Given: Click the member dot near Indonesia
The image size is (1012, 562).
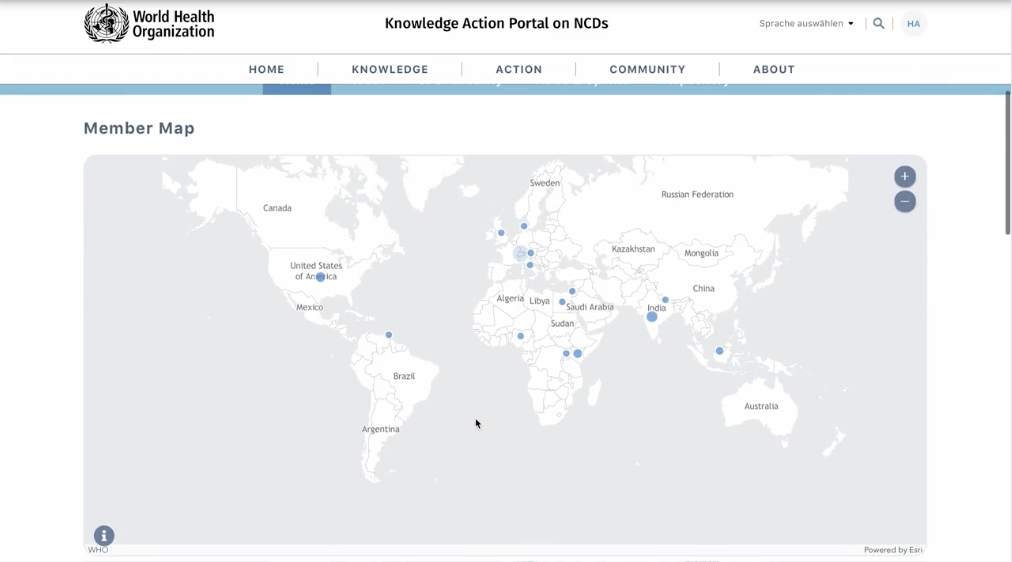Looking at the screenshot, I should pyautogui.click(x=719, y=351).
